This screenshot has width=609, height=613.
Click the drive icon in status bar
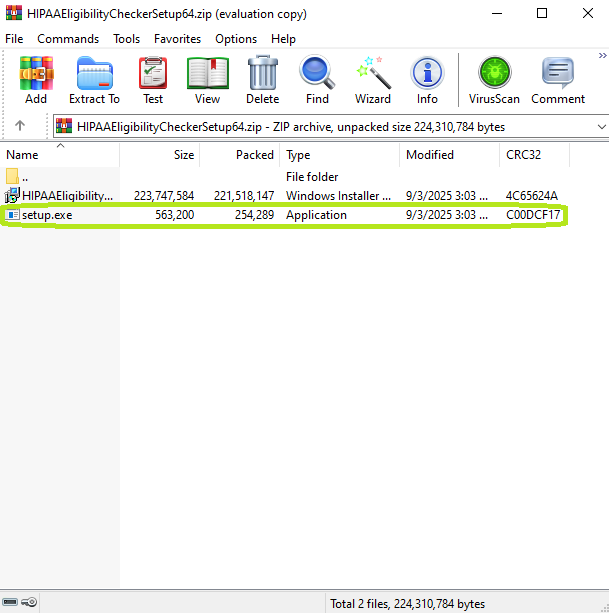coord(10,602)
